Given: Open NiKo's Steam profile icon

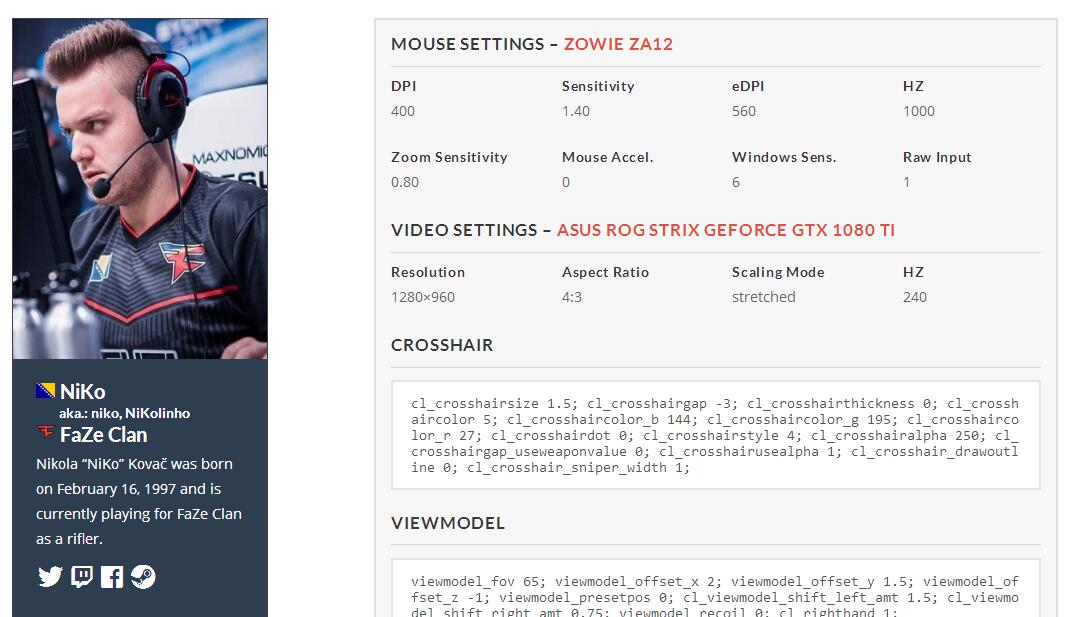Looking at the screenshot, I should click(x=143, y=577).
